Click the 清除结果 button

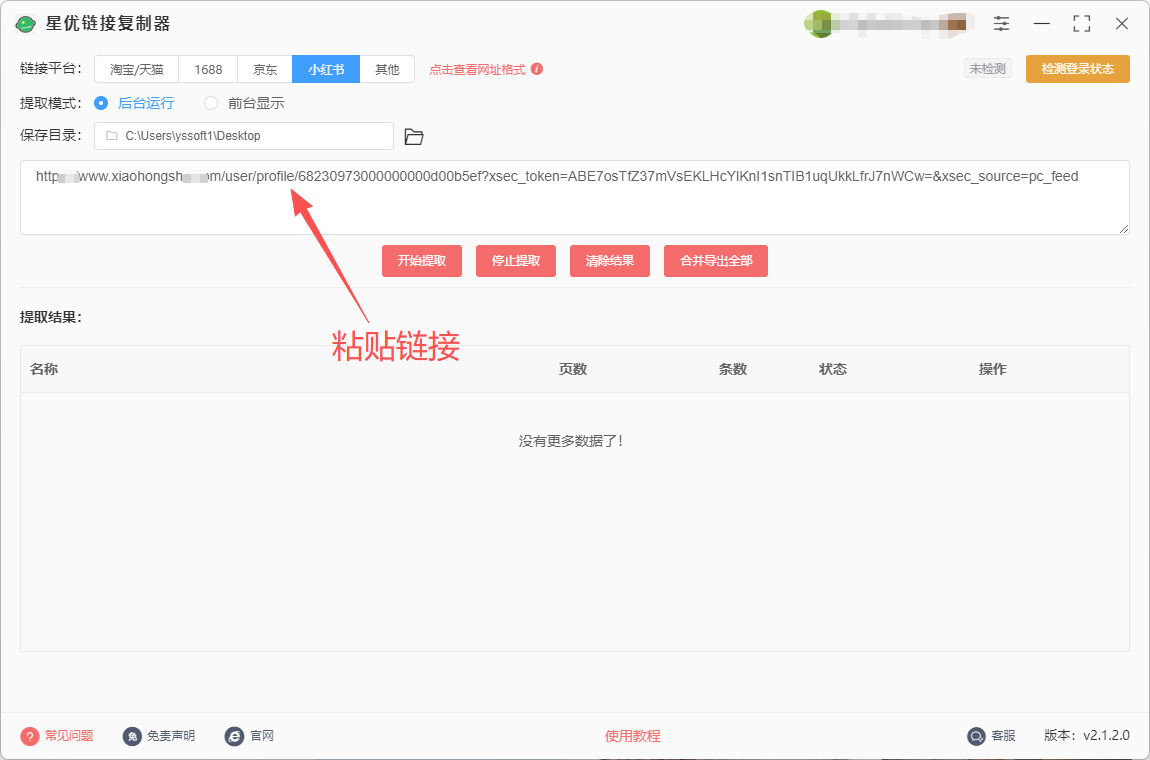tap(609, 261)
